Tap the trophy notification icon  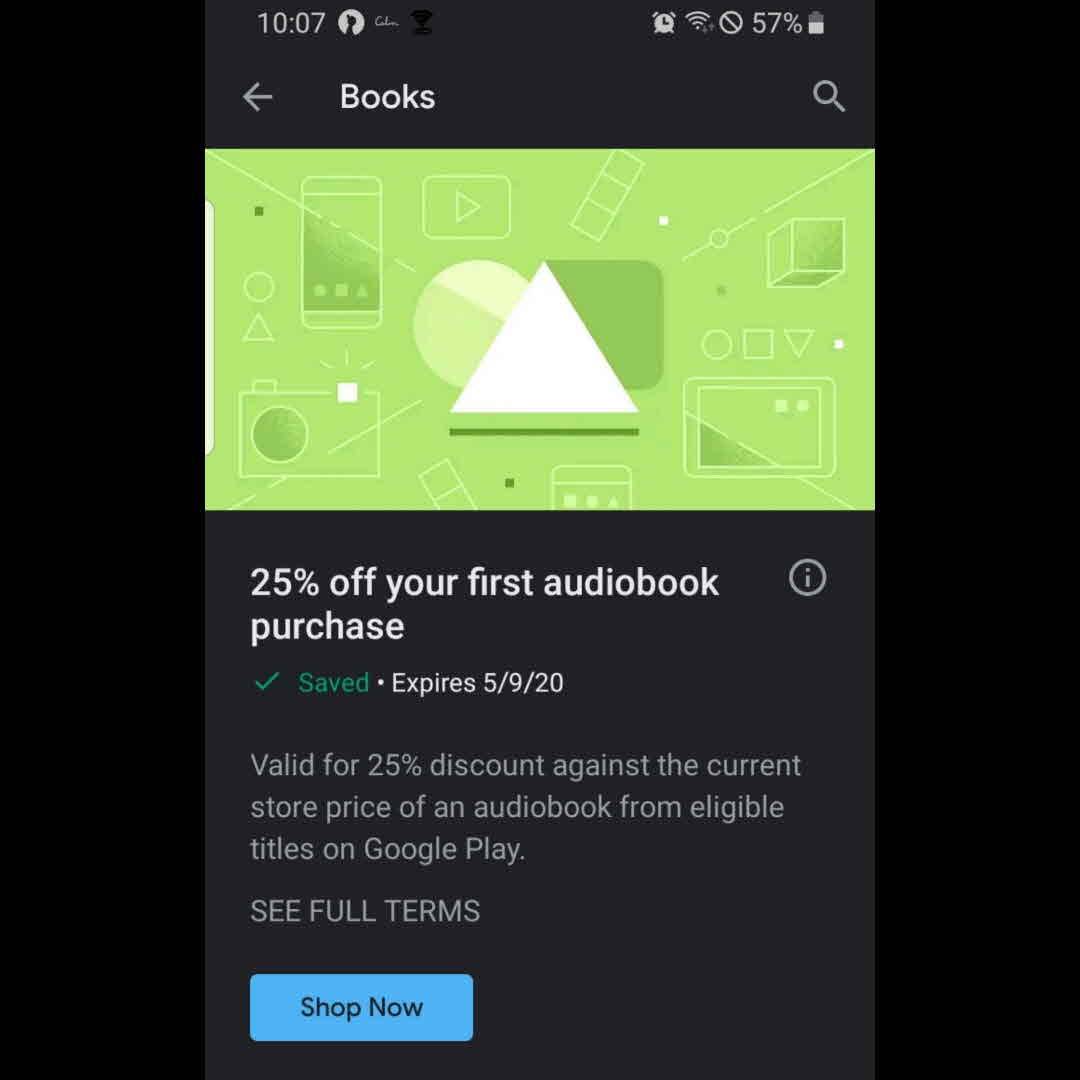pos(422,23)
